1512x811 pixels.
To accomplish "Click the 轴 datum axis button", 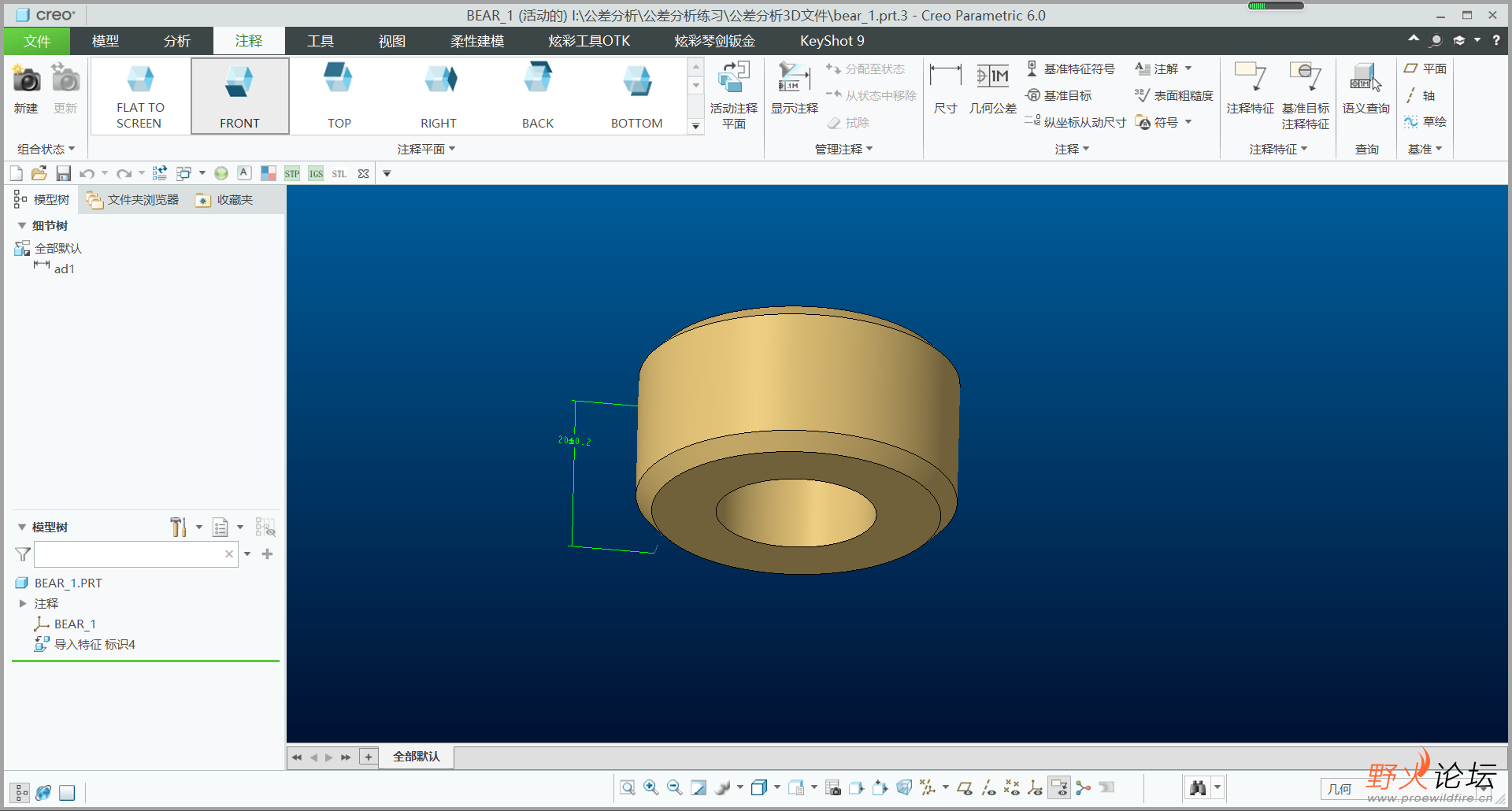I will [x=1421, y=95].
